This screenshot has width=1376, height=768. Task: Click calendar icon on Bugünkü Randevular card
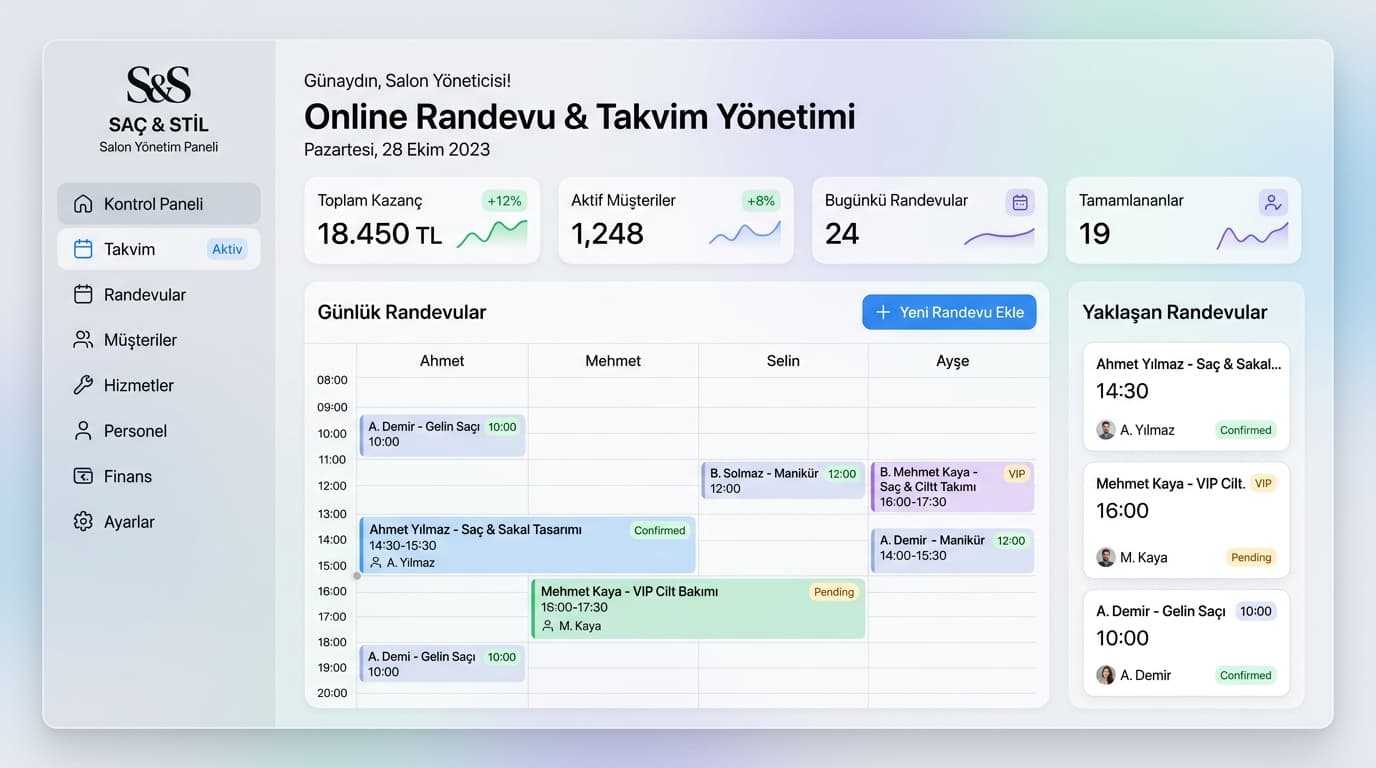click(x=1020, y=202)
